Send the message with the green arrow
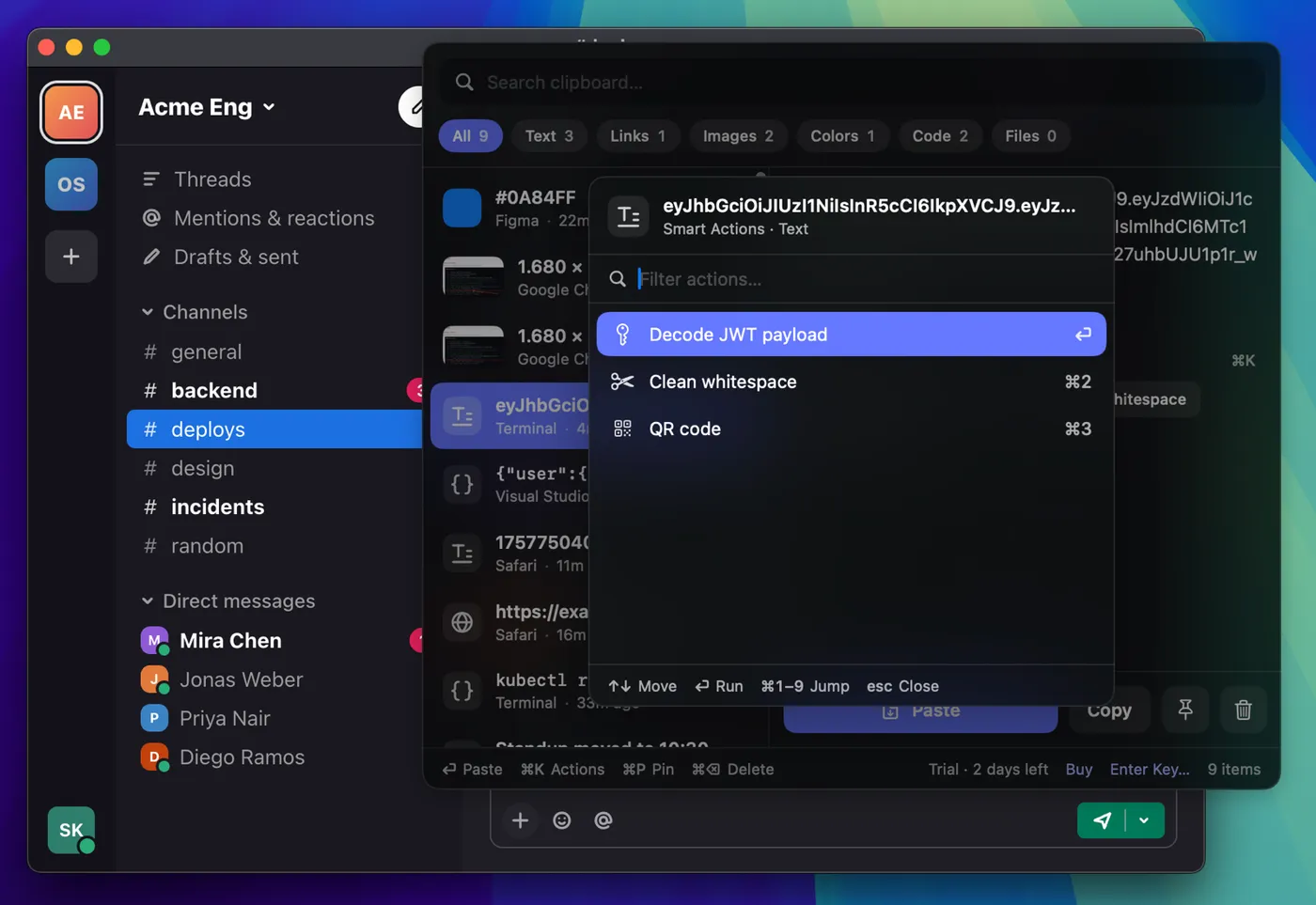 (x=1102, y=820)
